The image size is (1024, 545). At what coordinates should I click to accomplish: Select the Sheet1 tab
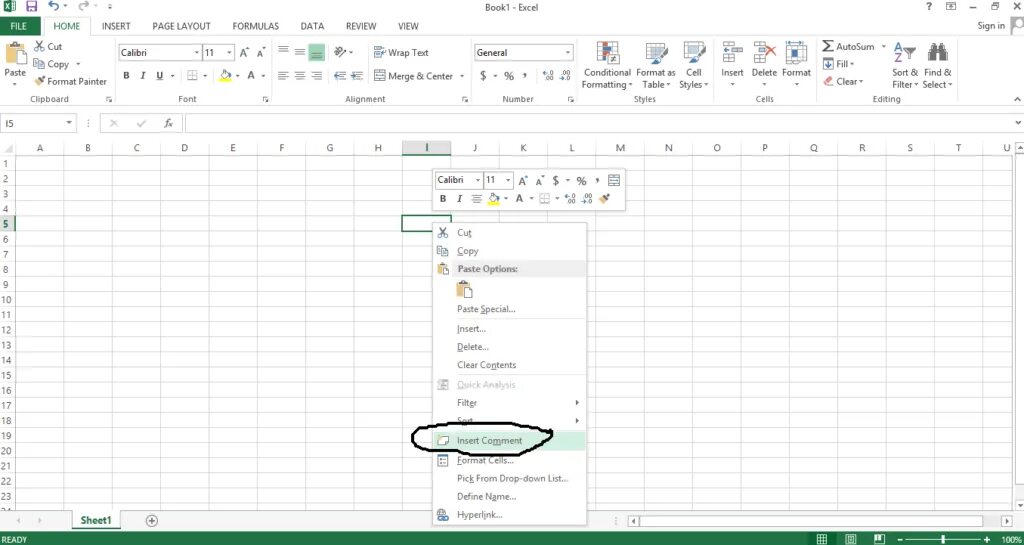(x=96, y=520)
